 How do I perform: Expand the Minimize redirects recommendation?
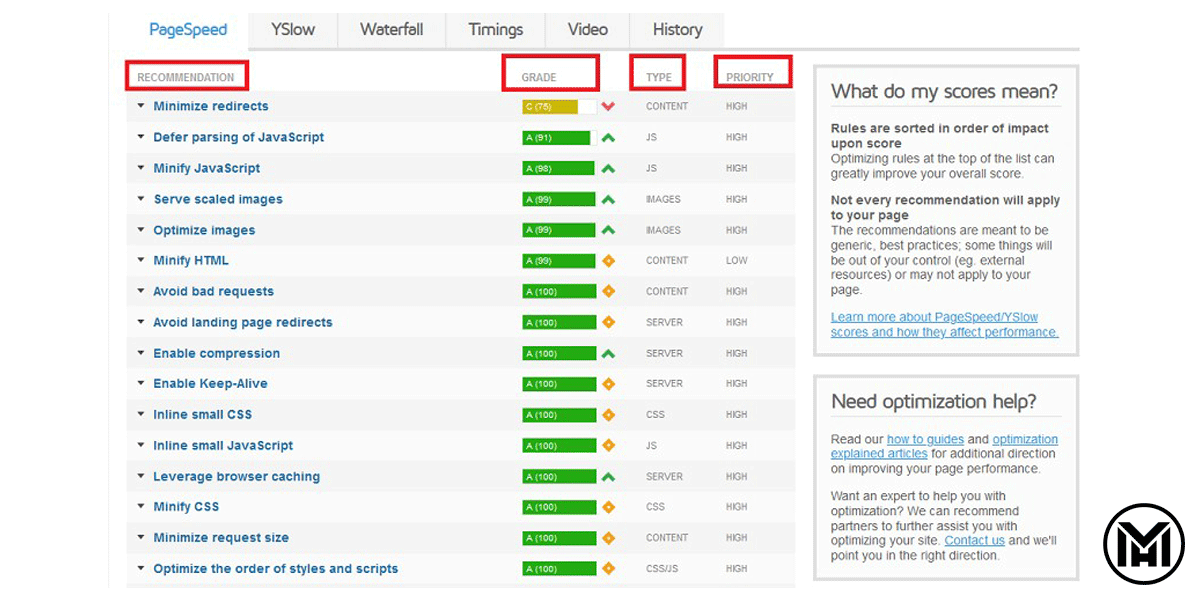pyautogui.click(x=210, y=107)
